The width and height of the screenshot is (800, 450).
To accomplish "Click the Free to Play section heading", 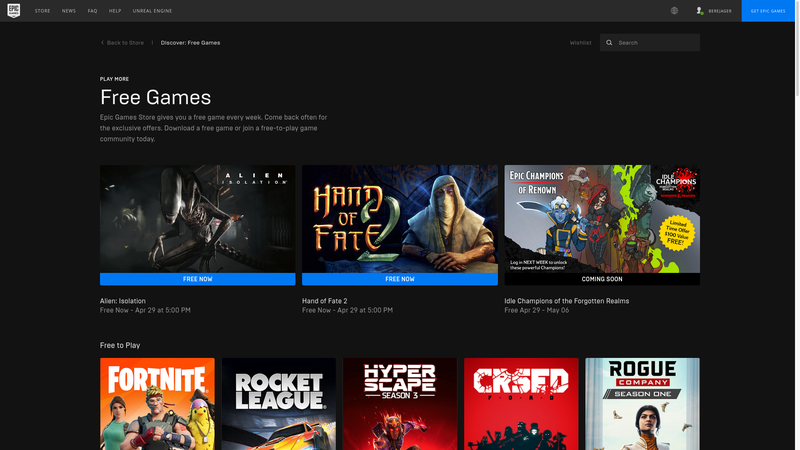I will [x=120, y=345].
